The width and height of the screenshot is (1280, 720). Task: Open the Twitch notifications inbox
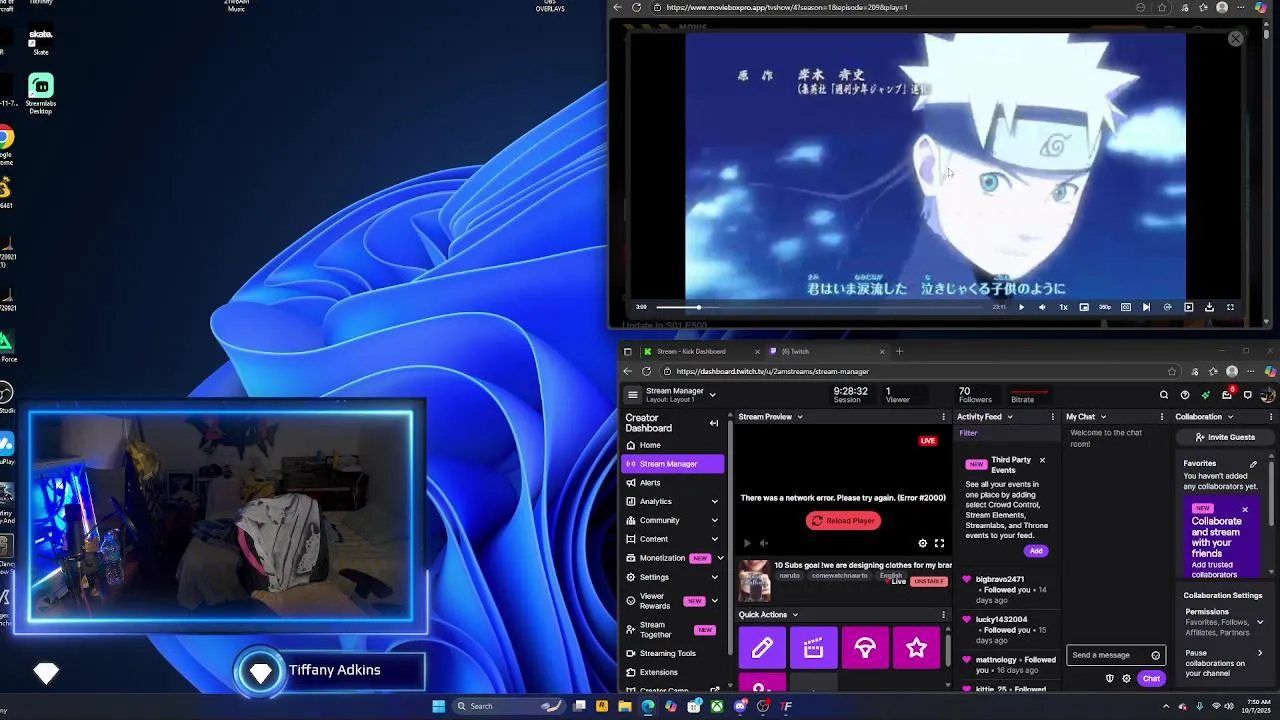(1227, 395)
